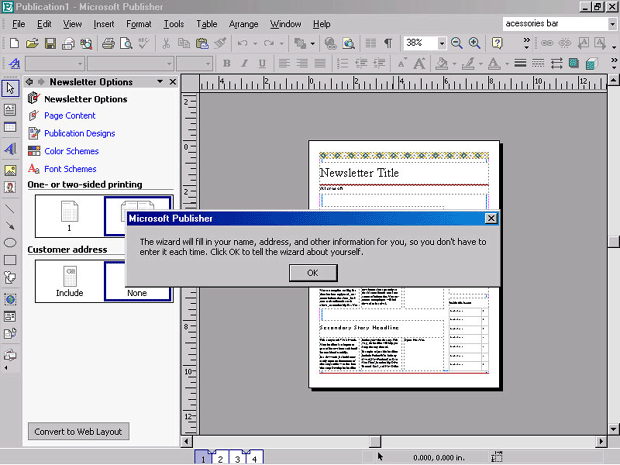Select the Picture Frame tool

point(10,170)
